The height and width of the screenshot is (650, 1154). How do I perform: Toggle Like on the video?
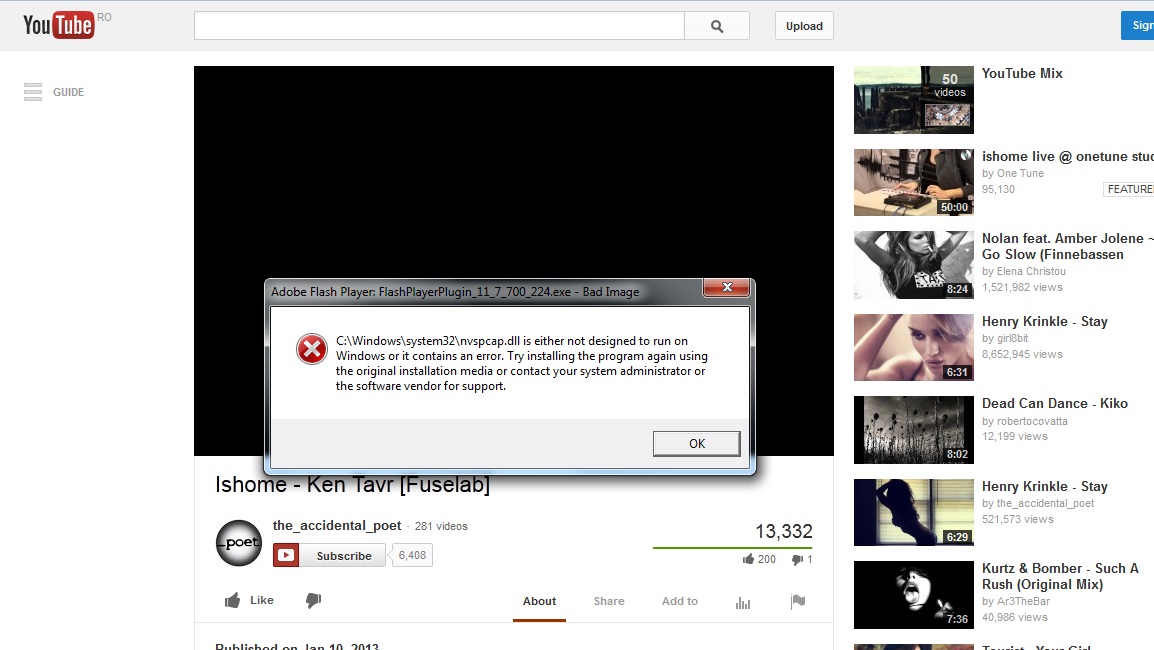248,599
